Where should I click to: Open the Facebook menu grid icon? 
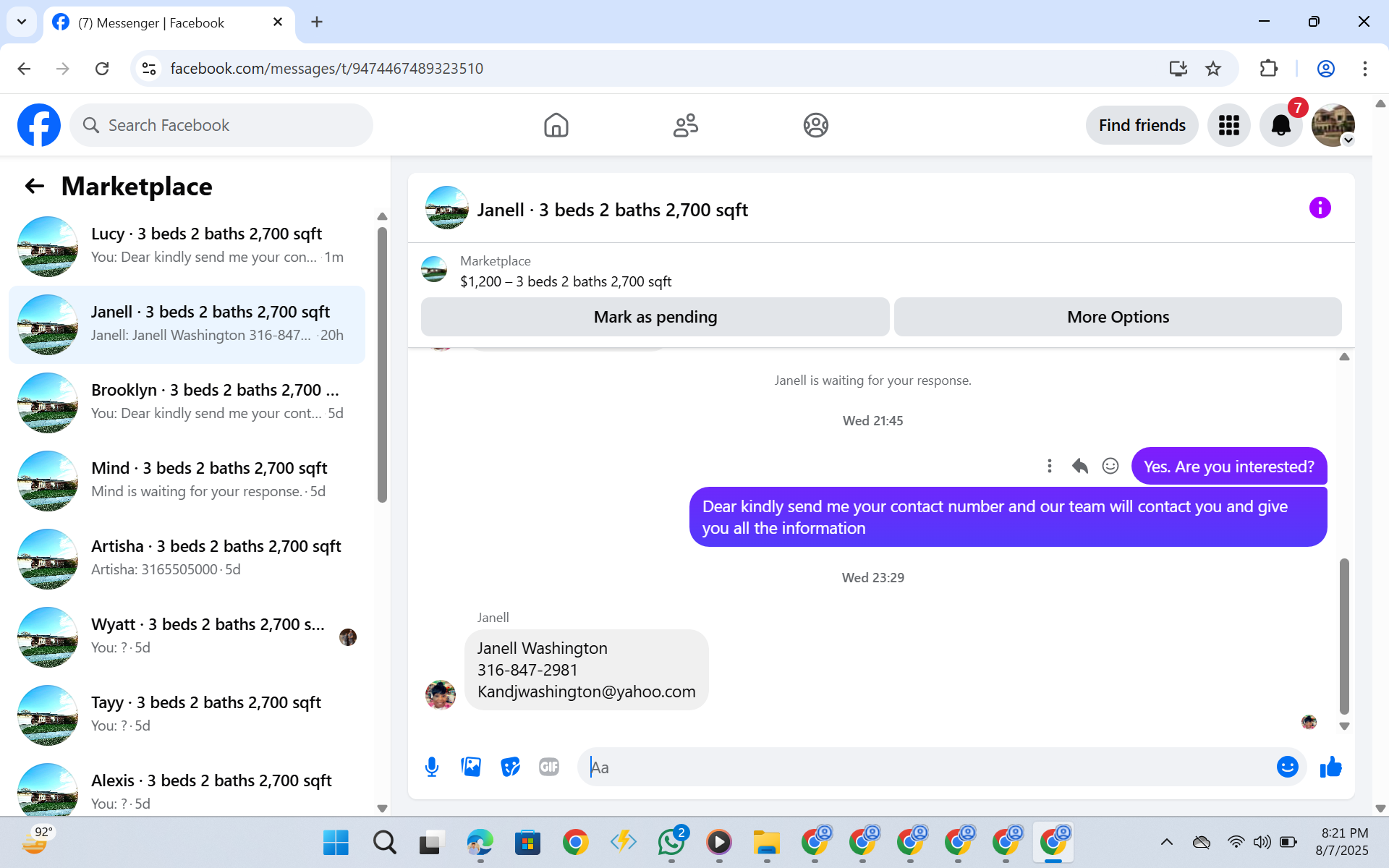tap(1228, 125)
